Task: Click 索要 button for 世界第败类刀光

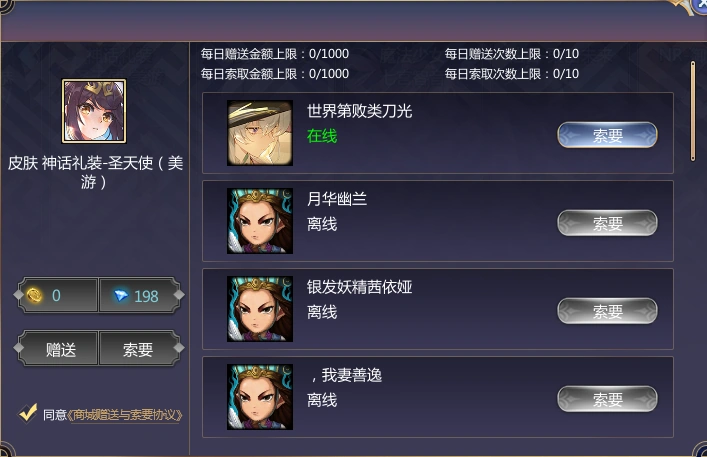Action: tap(607, 135)
